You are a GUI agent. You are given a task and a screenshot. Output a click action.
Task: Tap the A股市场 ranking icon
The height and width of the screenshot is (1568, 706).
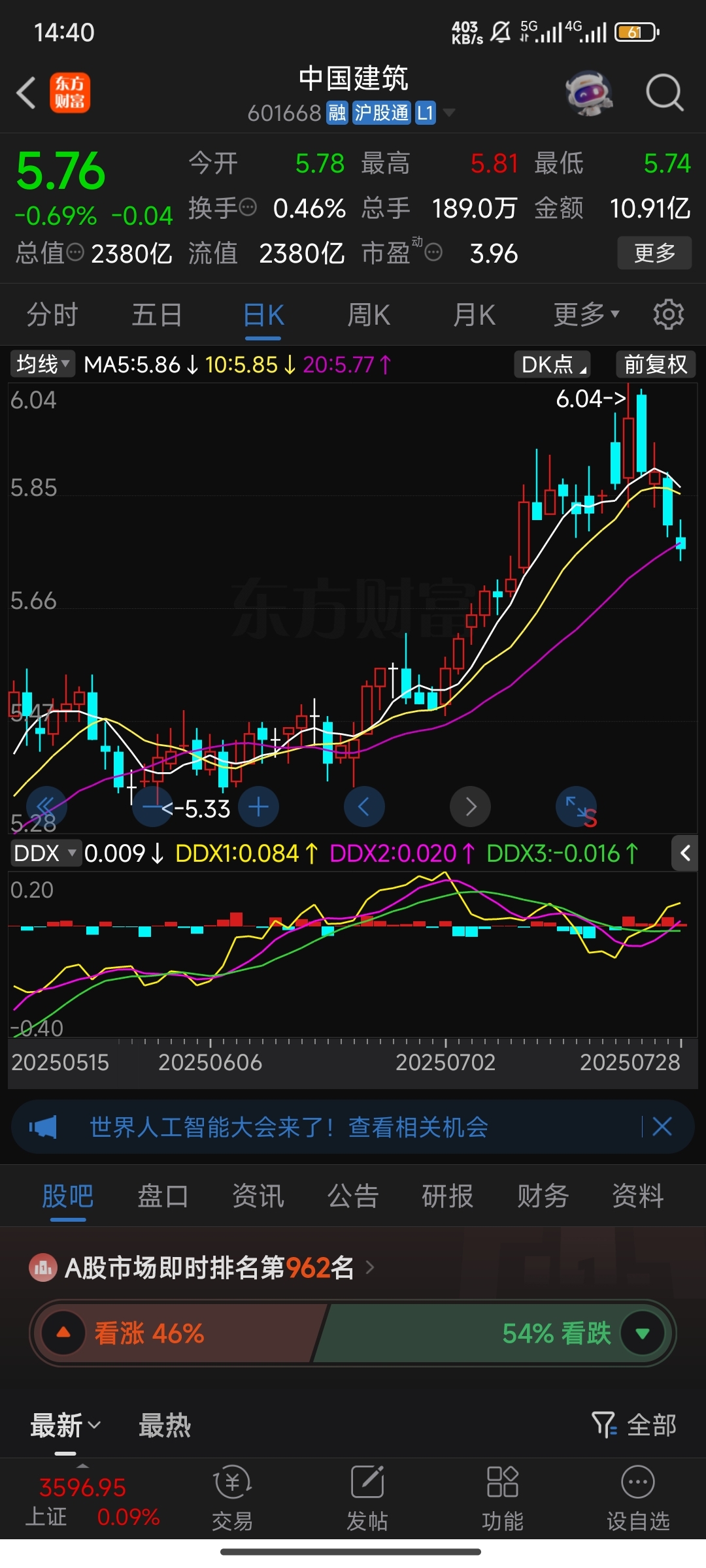pos(43,1268)
